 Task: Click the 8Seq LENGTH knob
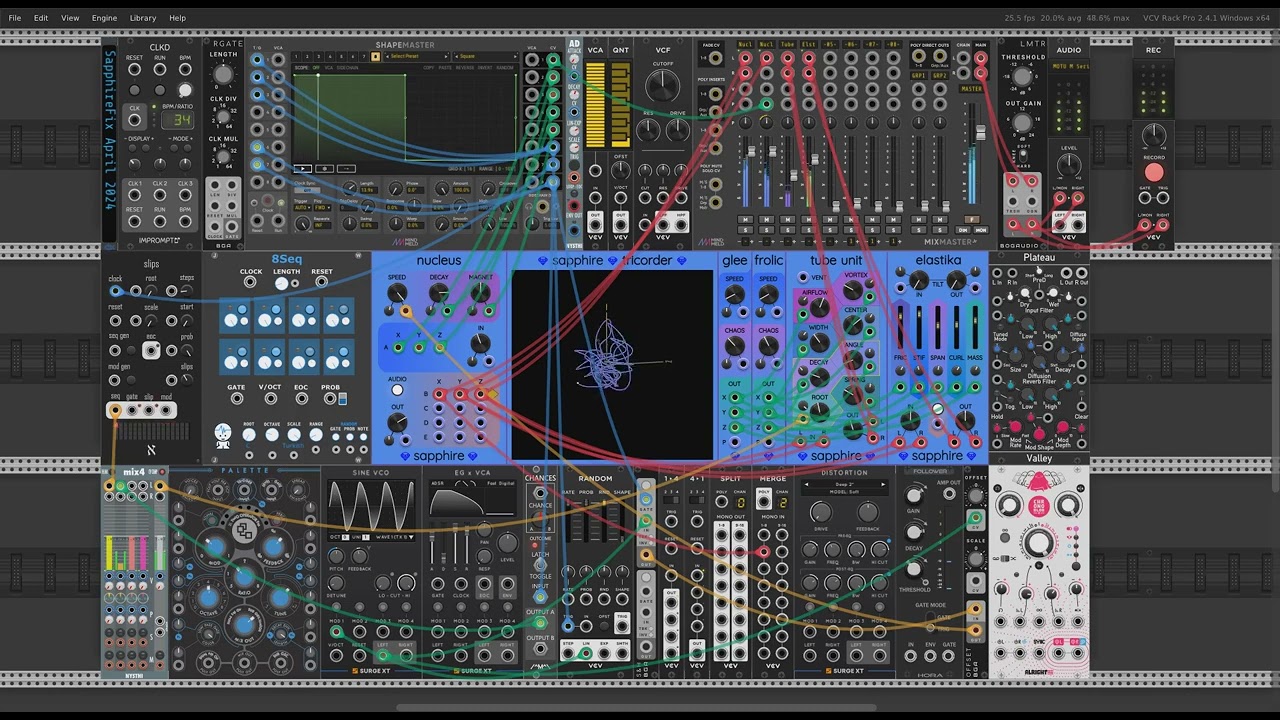284,284
